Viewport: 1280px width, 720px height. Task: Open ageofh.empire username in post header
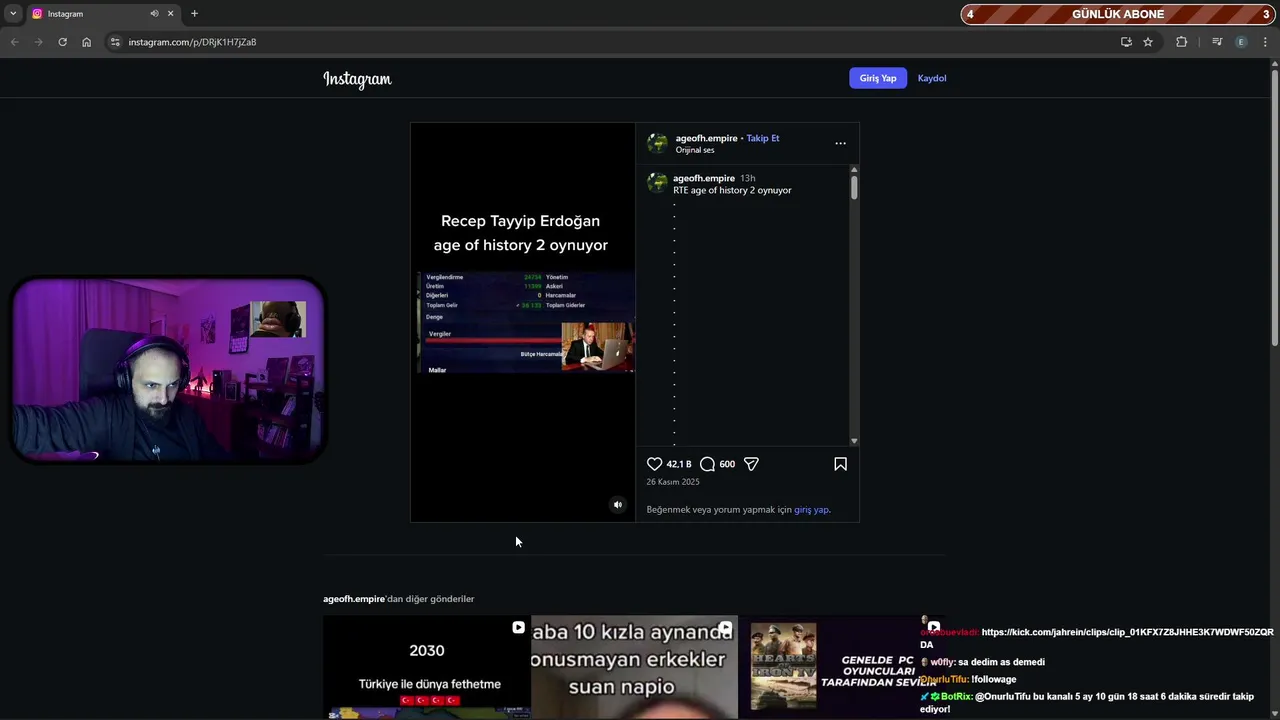pyautogui.click(x=706, y=138)
